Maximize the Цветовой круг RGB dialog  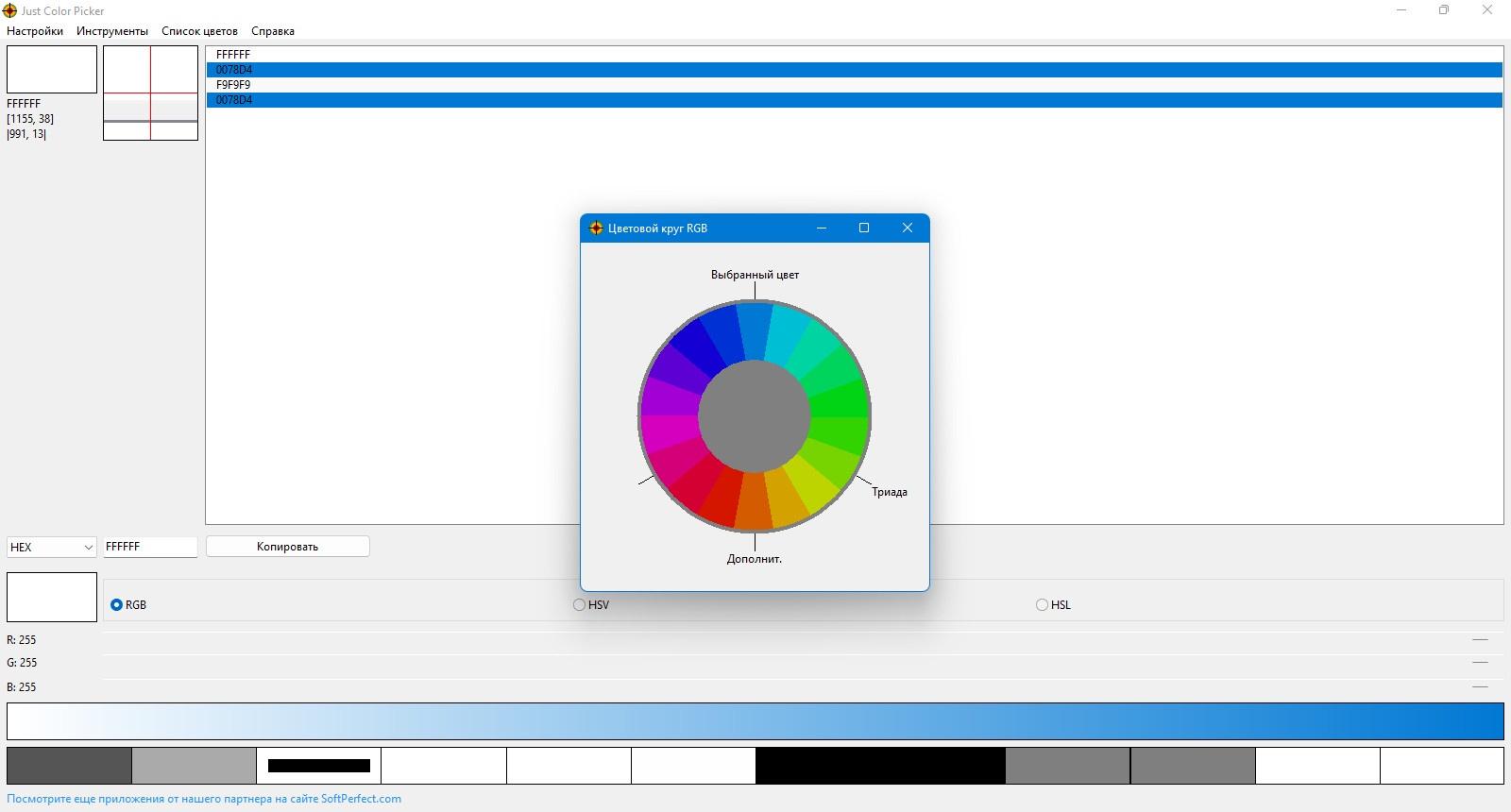point(864,228)
